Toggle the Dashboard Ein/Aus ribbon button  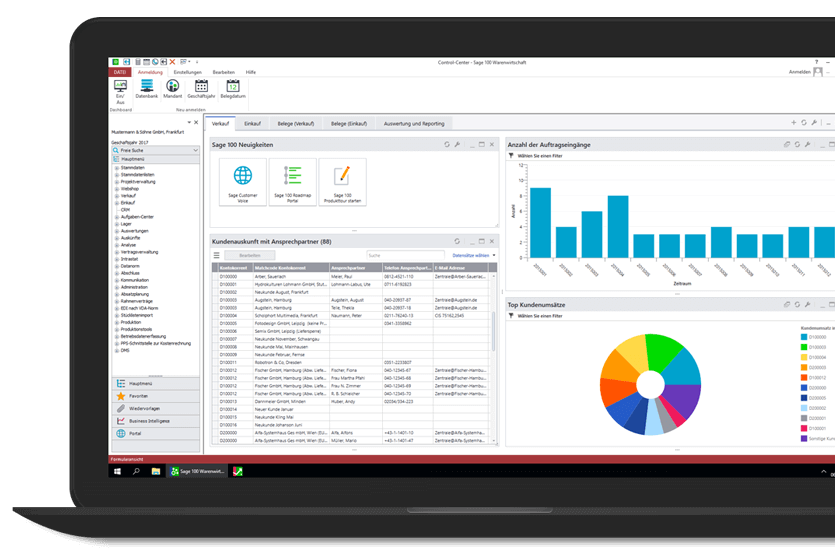120,92
